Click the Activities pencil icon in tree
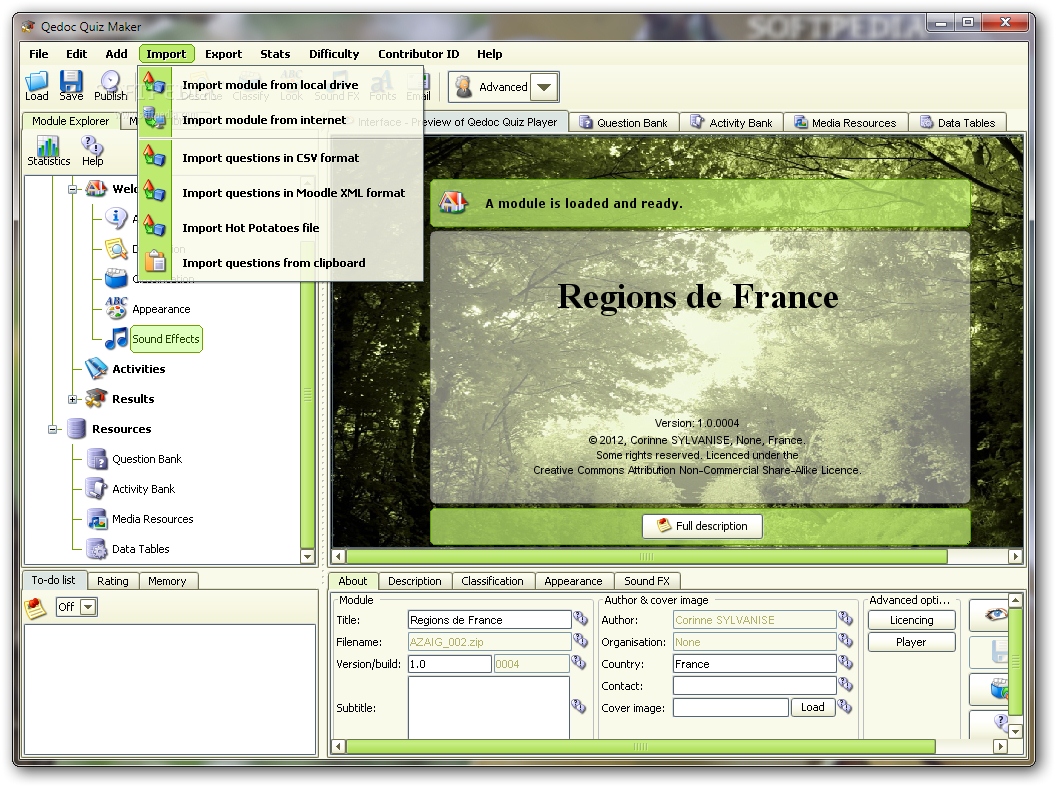The width and height of the screenshot is (1056, 787). [96, 368]
